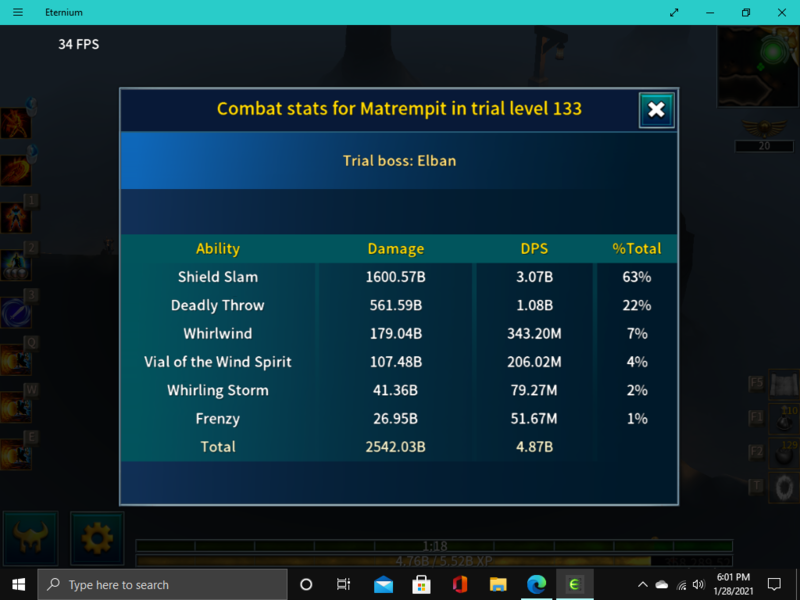Screen dimensions: 800x600
Task: Click the Ability column header
Action: (x=217, y=249)
